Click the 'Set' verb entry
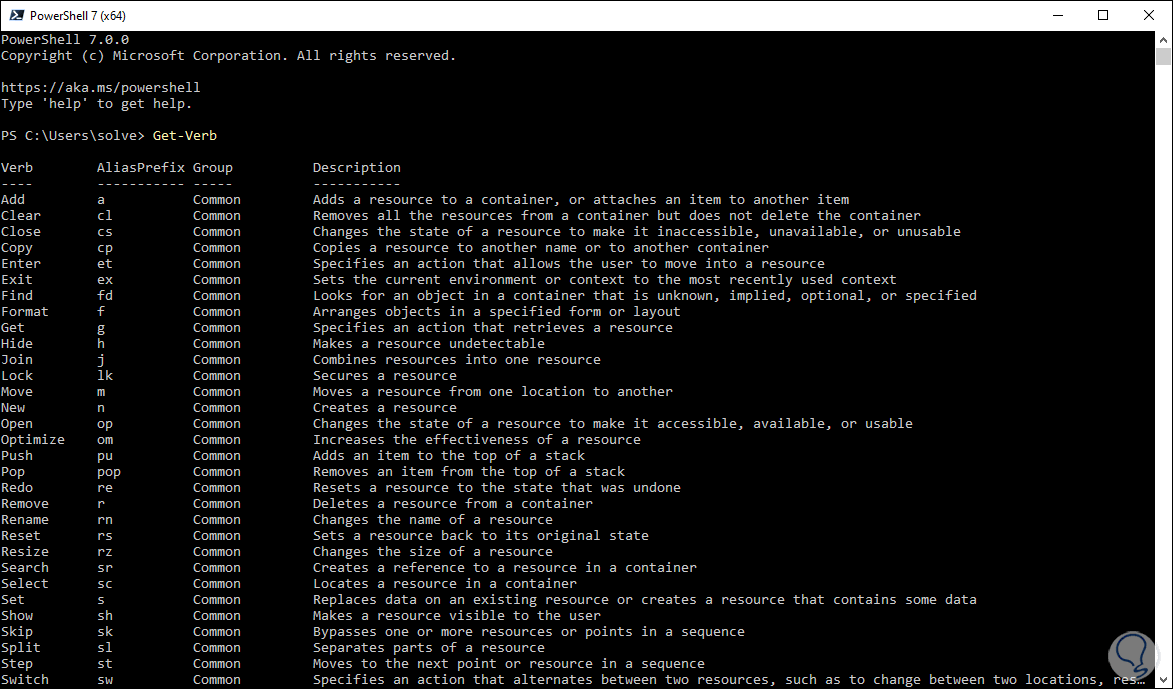The height and width of the screenshot is (689, 1173). [13, 600]
